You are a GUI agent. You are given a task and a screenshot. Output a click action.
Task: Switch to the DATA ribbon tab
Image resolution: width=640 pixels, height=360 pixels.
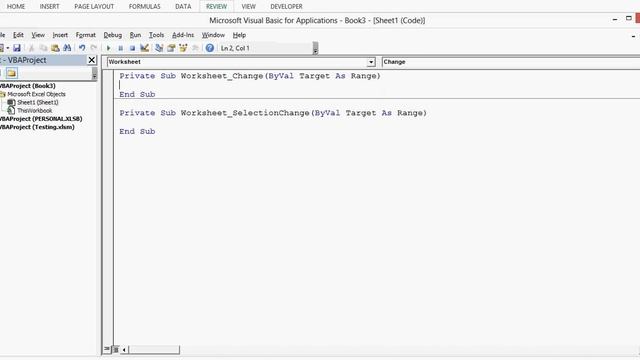click(183, 7)
